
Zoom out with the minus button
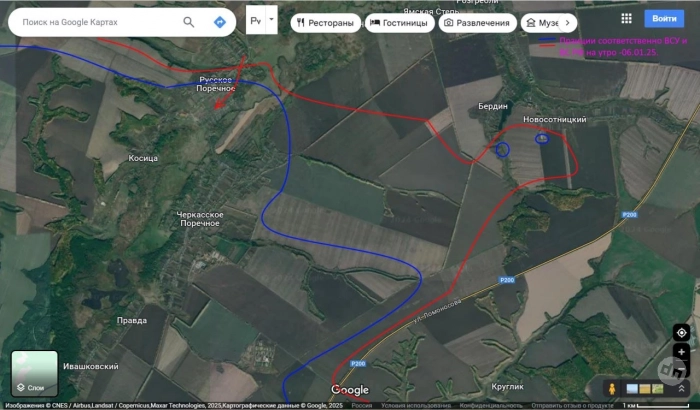tap(681, 370)
